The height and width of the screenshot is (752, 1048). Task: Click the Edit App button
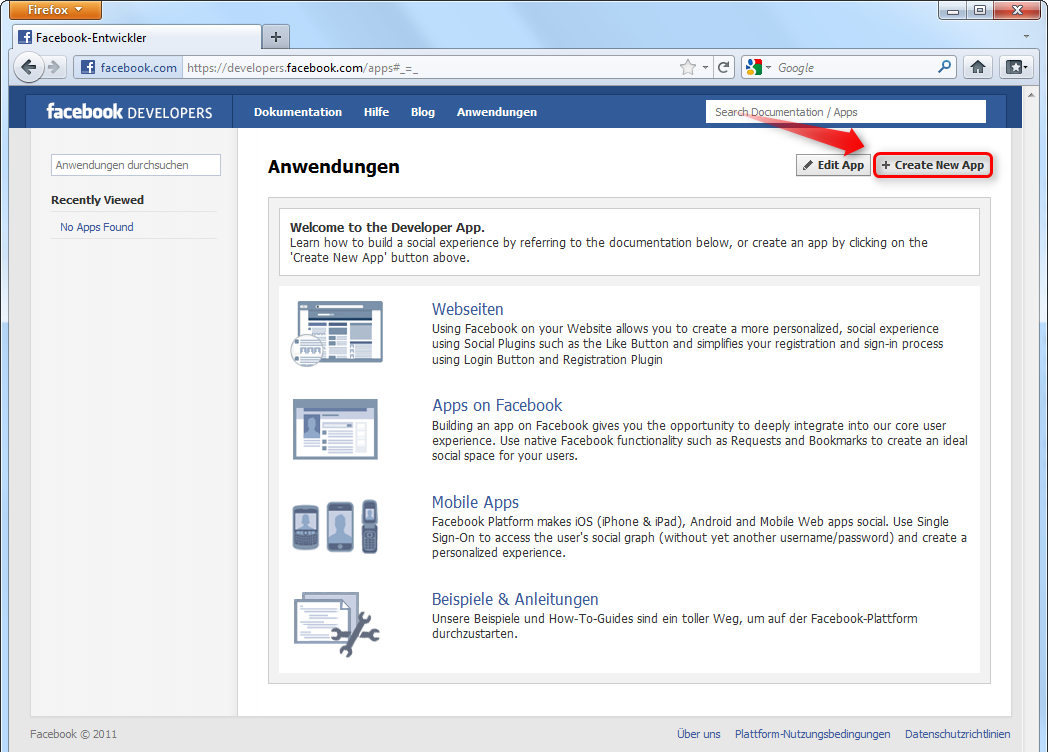tap(833, 165)
